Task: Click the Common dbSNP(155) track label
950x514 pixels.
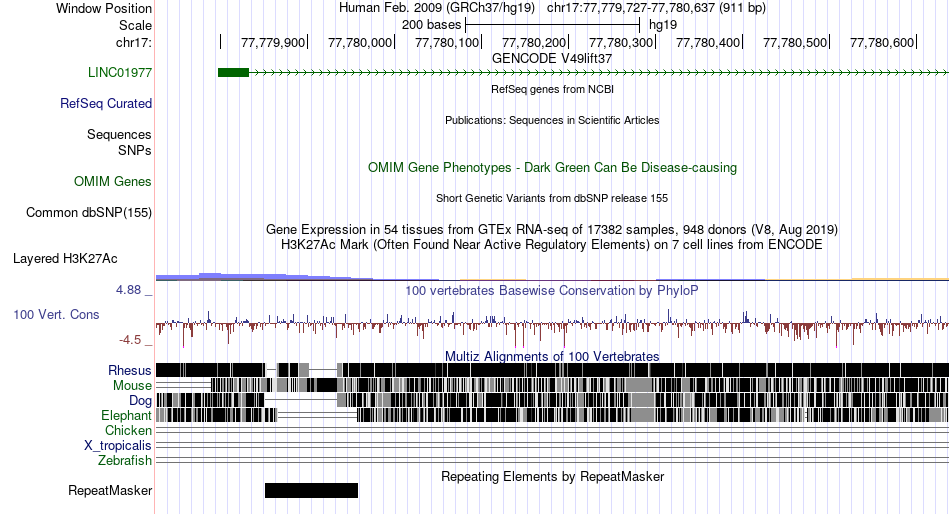Action: (89, 213)
